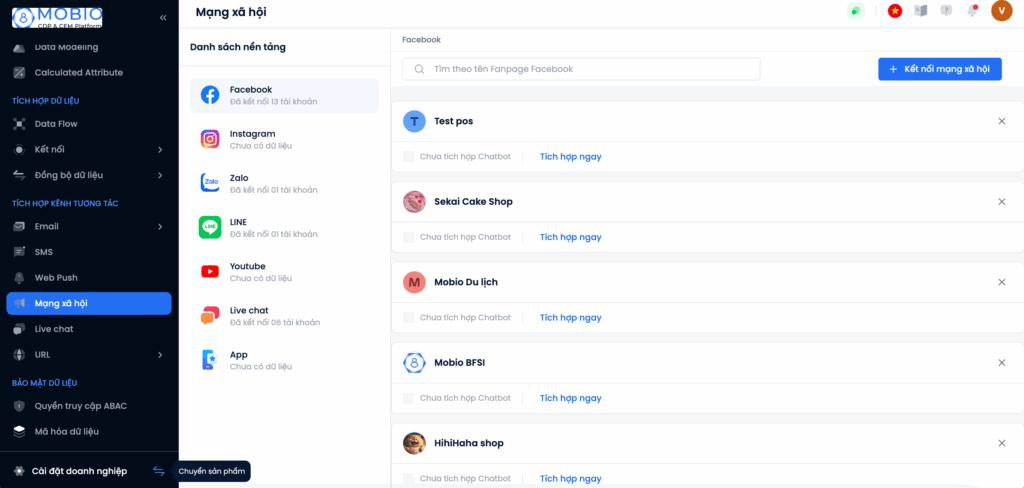The image size is (1024, 488).
Task: Click the LINE platform logo
Action: [210, 227]
